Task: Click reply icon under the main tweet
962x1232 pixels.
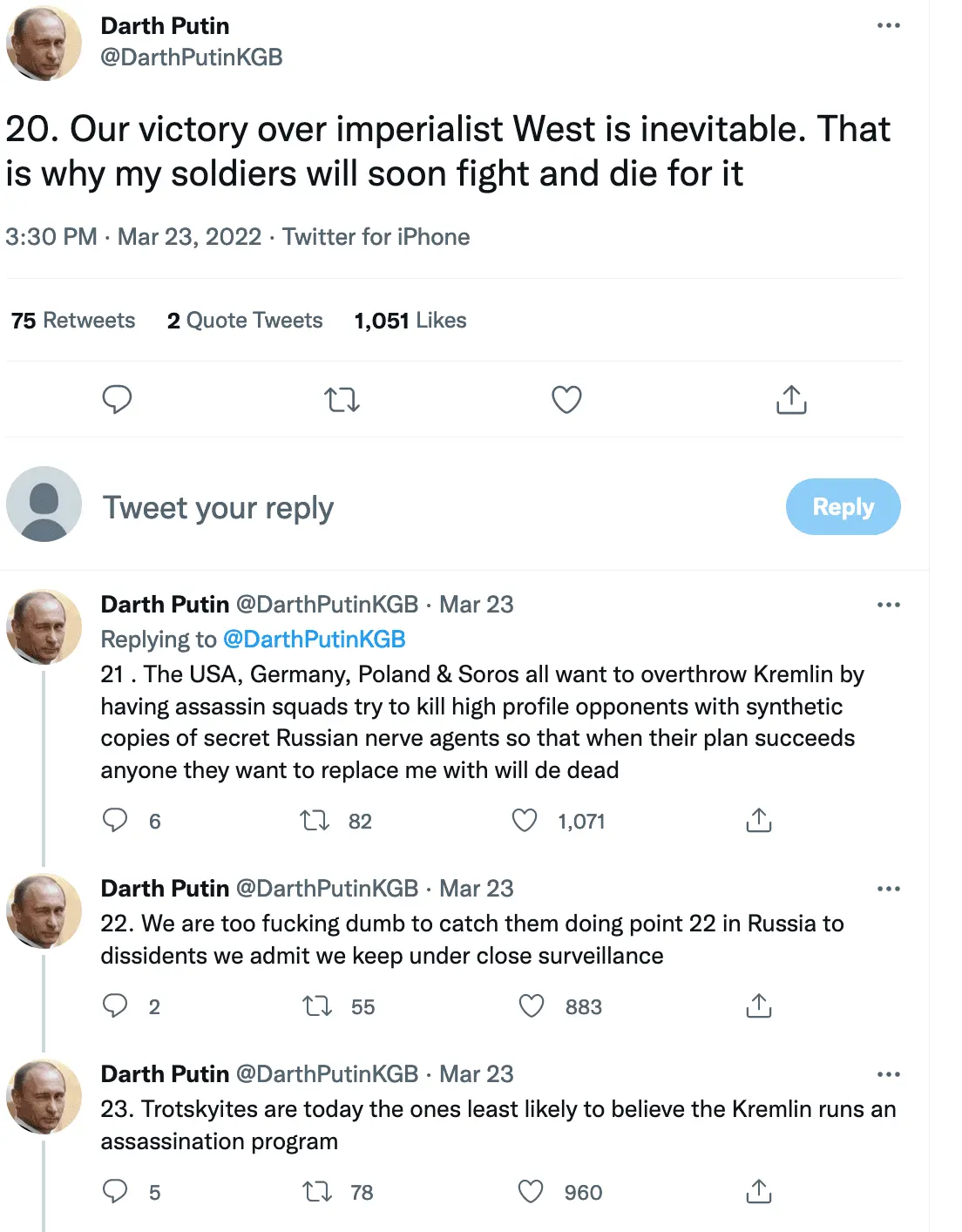Action: coord(117,400)
